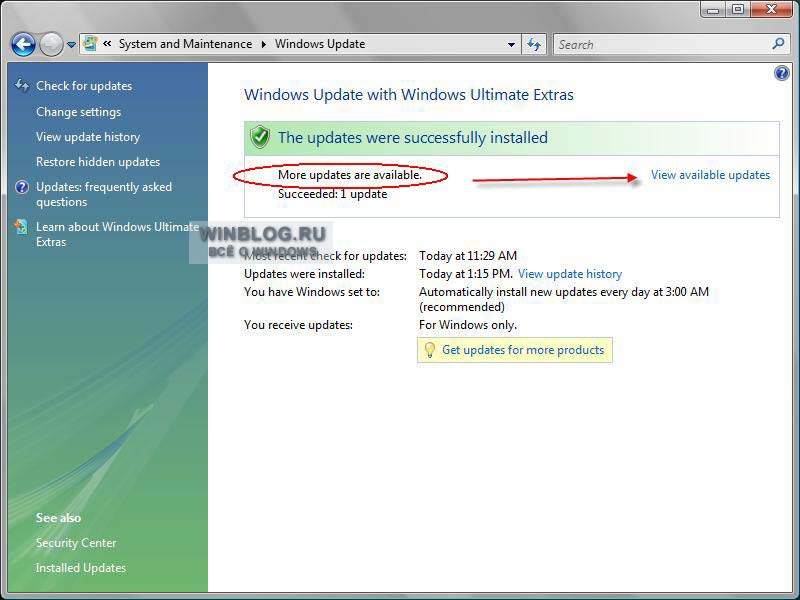This screenshot has width=800, height=600.
Task: Click the Windows Update breadcrumb
Action: click(x=320, y=44)
